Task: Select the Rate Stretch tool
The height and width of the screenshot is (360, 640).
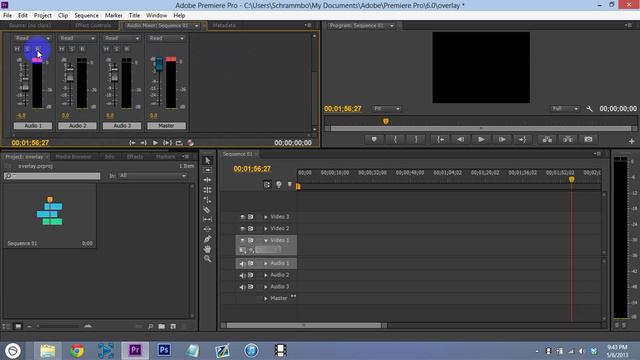Action: pos(207,200)
